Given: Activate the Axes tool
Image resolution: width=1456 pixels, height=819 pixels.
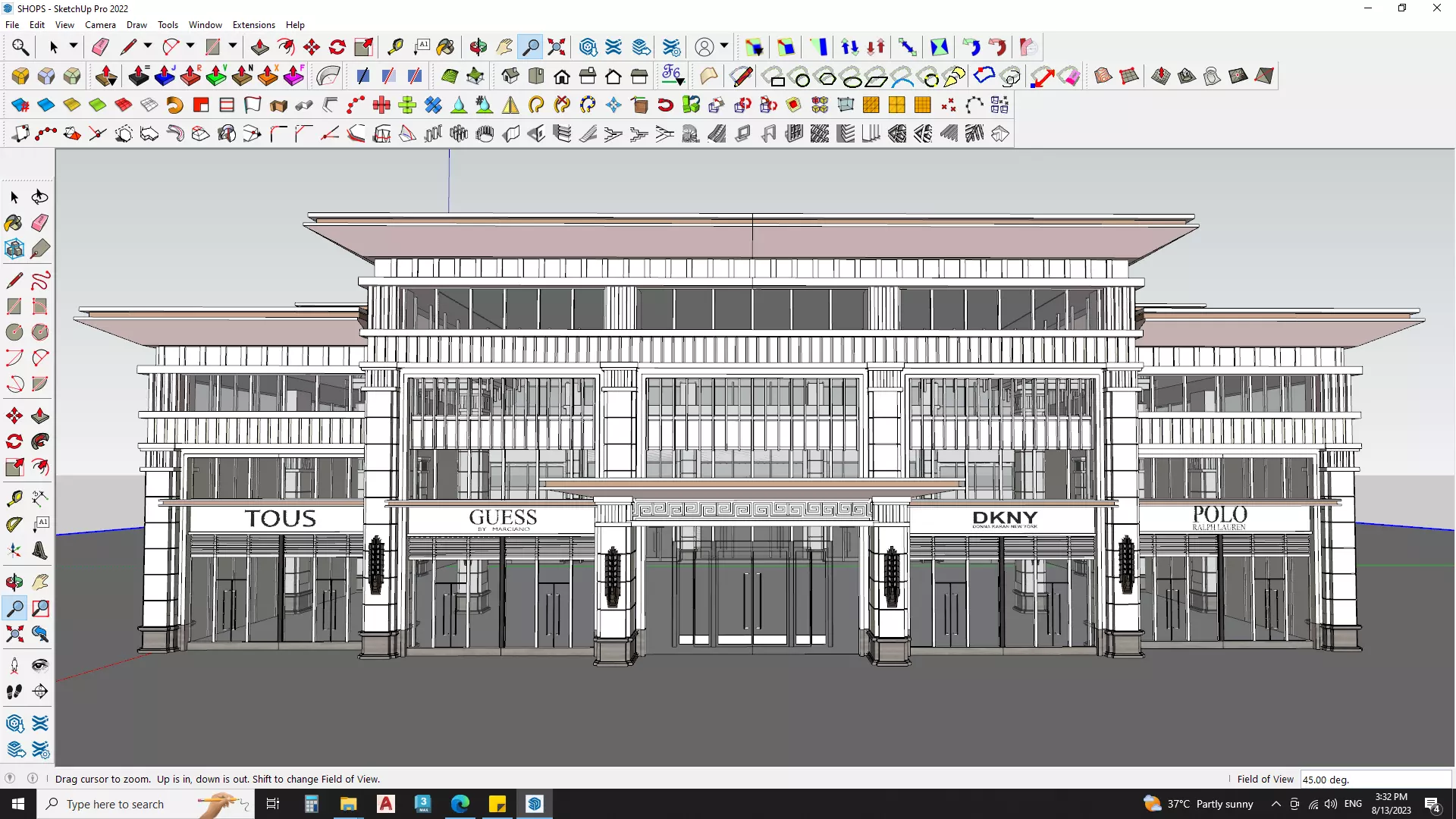Looking at the screenshot, I should coord(14,551).
